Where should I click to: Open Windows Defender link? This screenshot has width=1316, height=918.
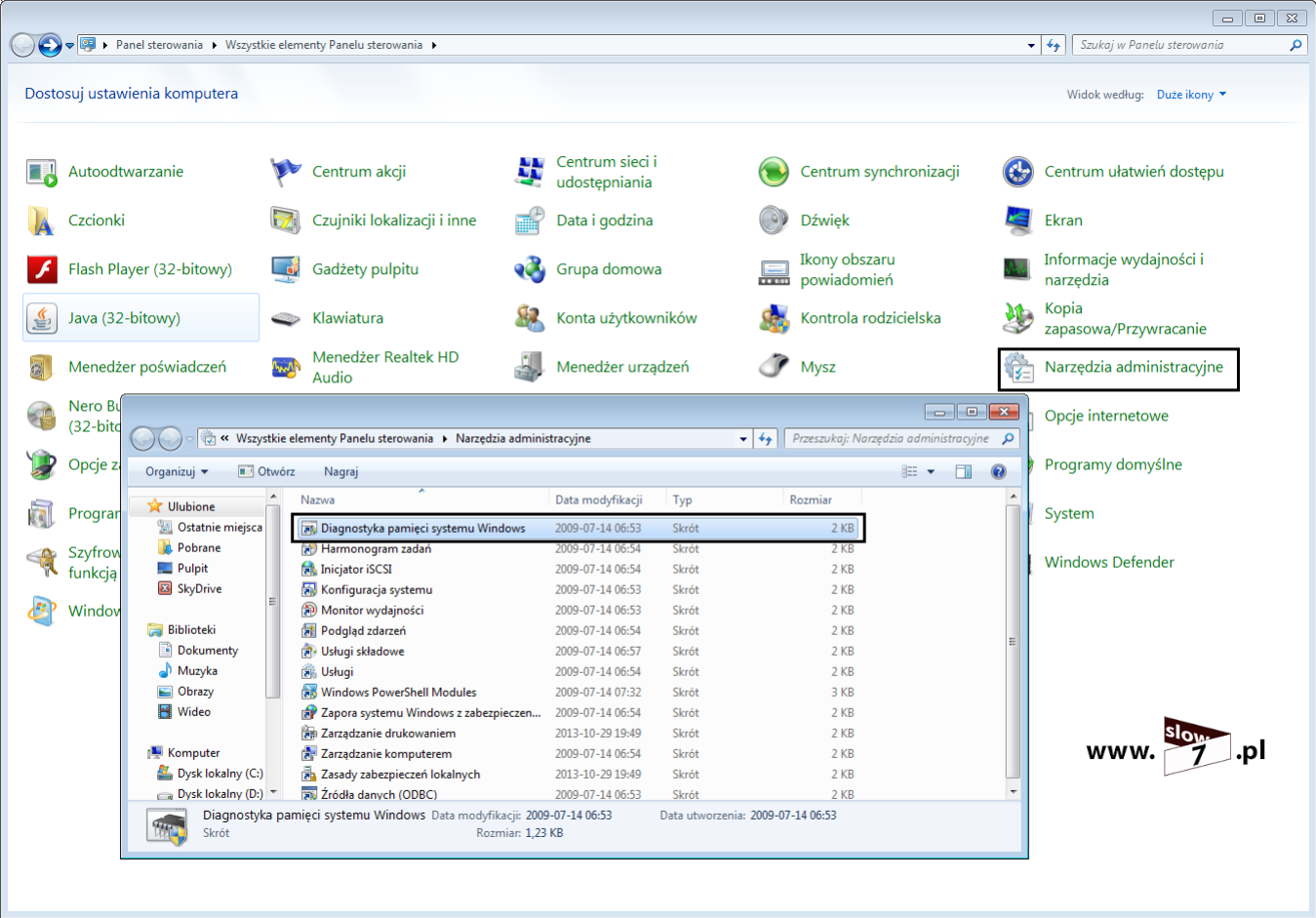[1109, 562]
